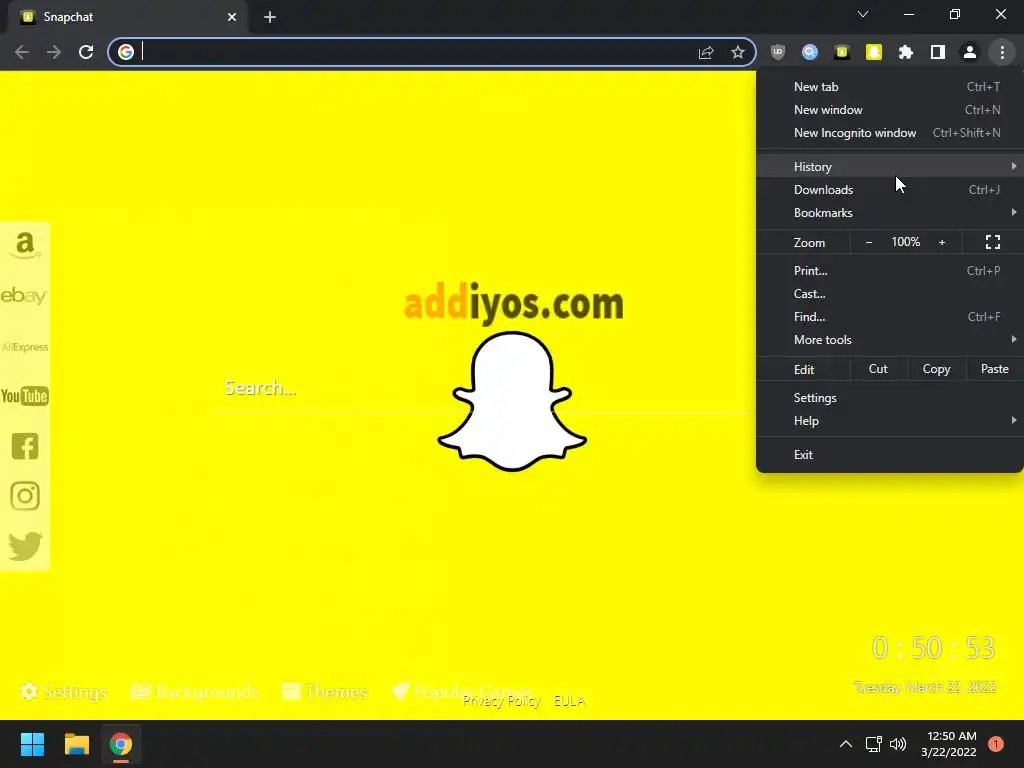Choose New window from the menu

click(x=889, y=110)
